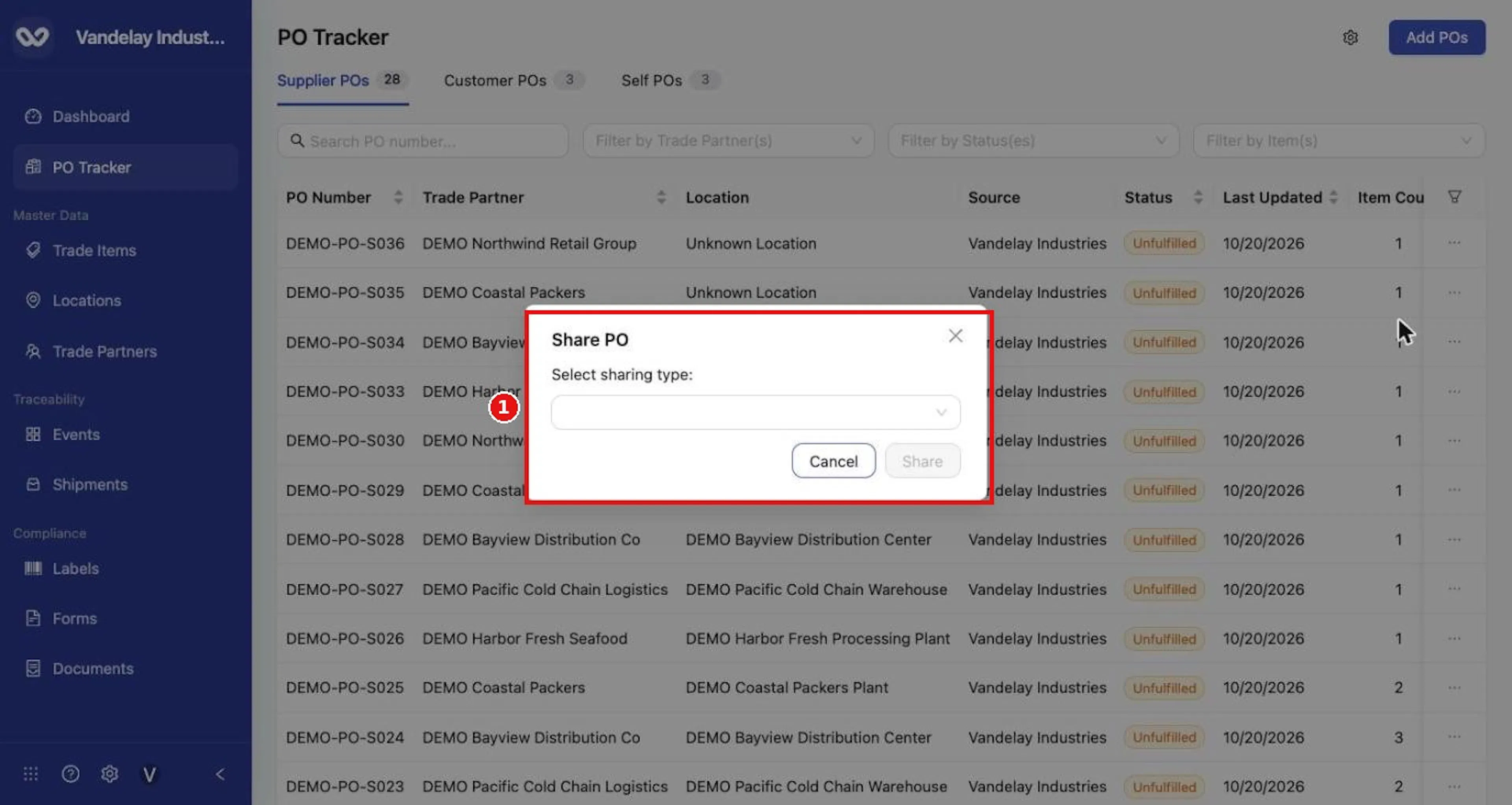
Task: Click the Vandelay Industries logo icon
Action: [32, 37]
